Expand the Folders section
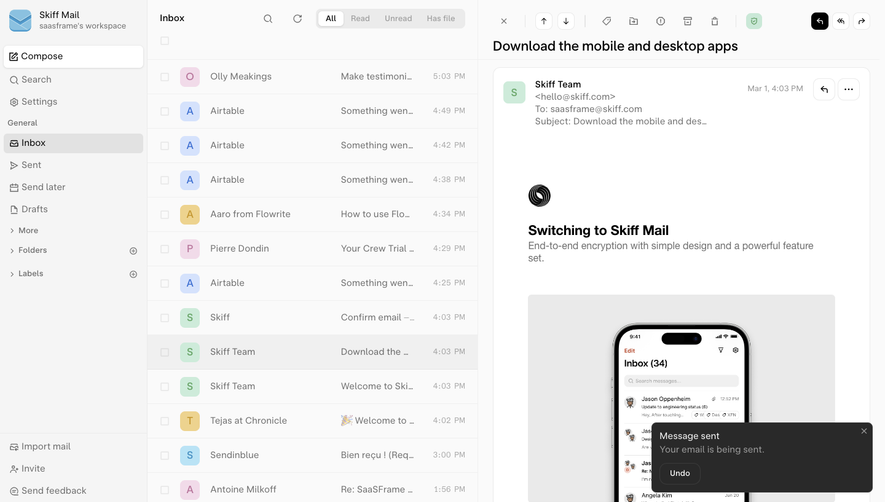Screen dimensions: 885x502 [28, 250]
